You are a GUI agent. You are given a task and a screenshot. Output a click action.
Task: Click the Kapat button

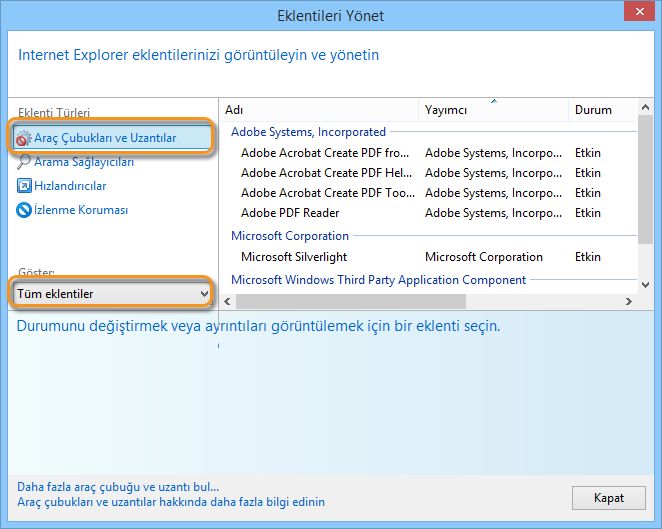pyautogui.click(x=609, y=498)
